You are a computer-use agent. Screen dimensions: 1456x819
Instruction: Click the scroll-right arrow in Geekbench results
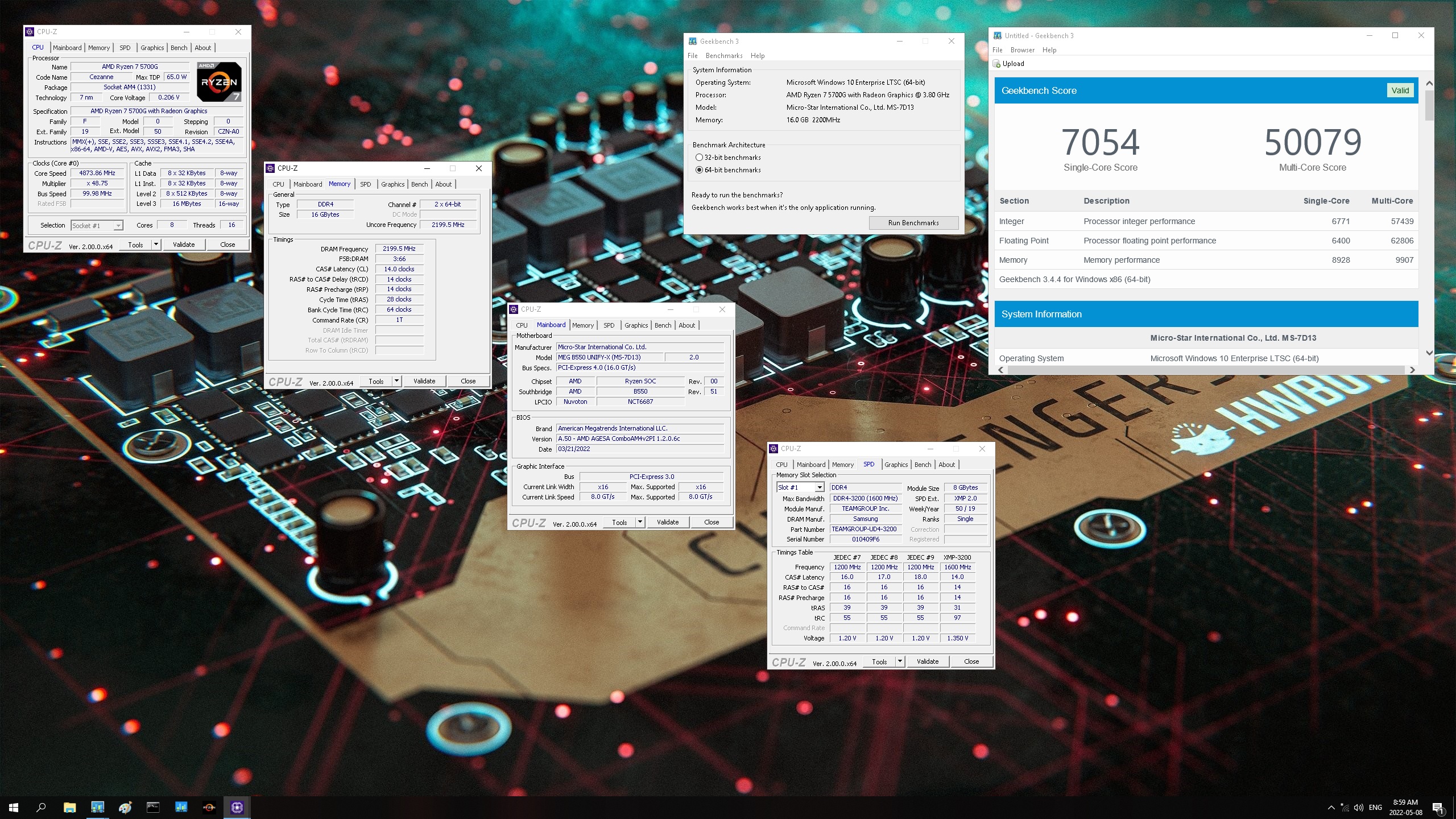pos(1412,370)
